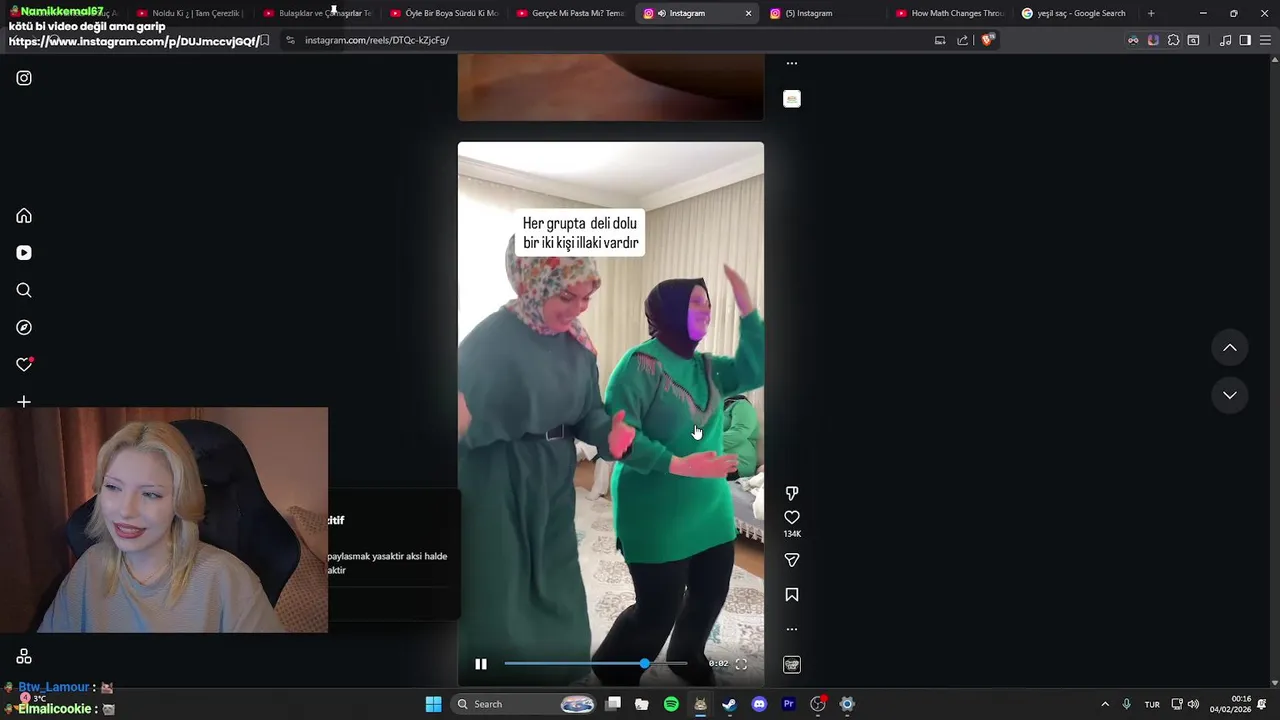Go to next reel with down arrow

tap(1230, 395)
